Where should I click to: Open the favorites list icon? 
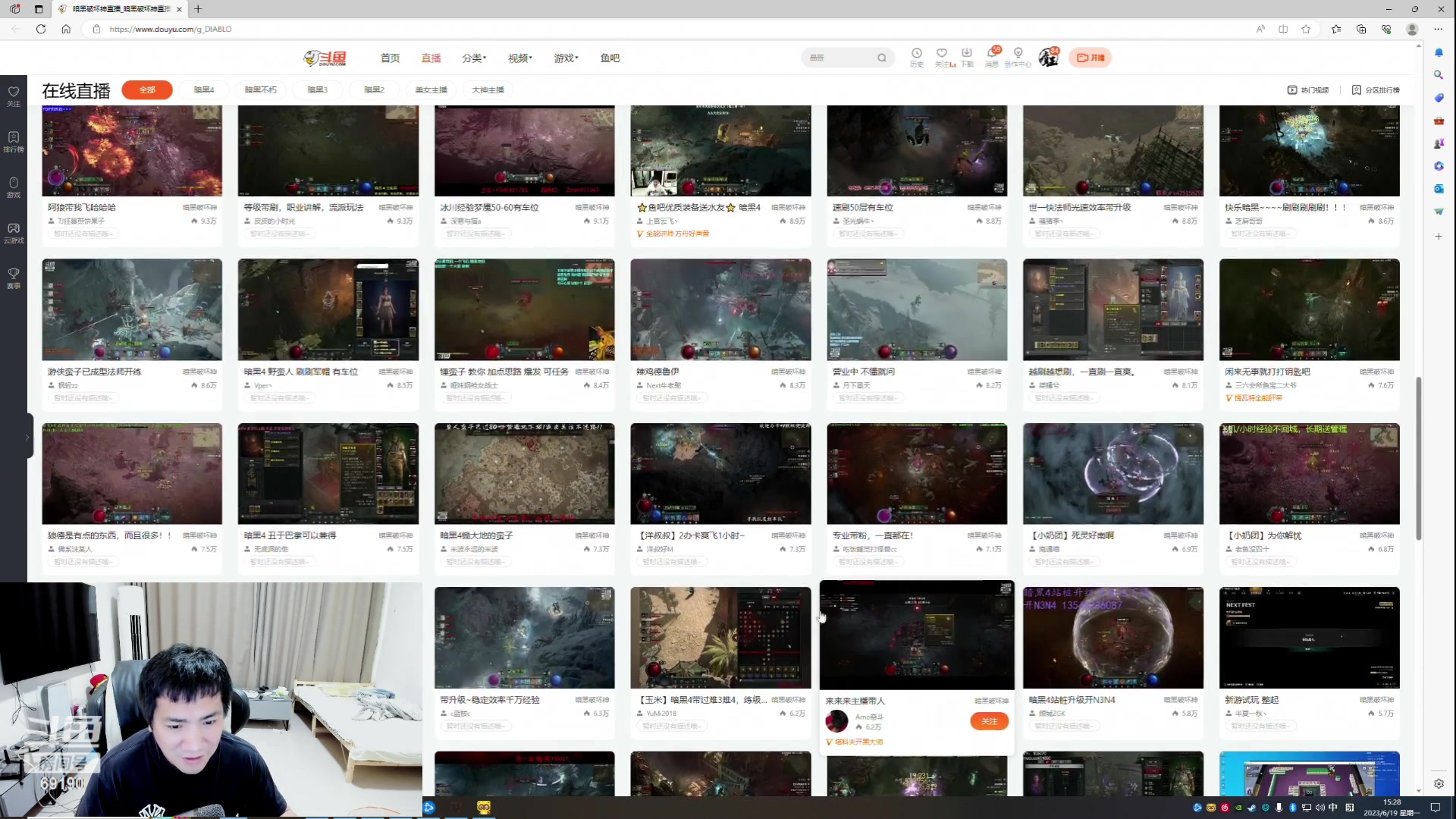(x=1336, y=29)
